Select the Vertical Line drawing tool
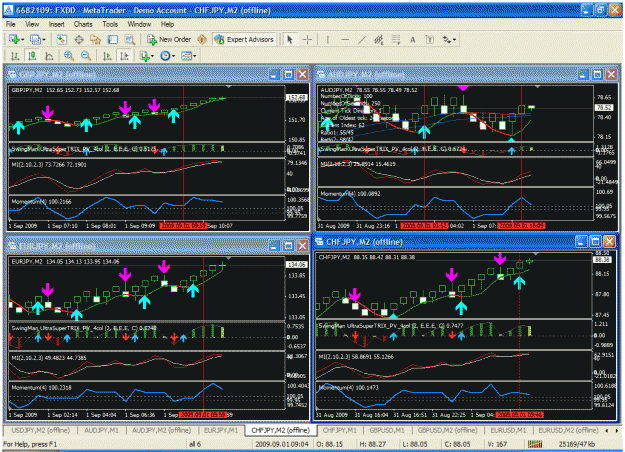The height and width of the screenshot is (452, 625). tap(328, 39)
